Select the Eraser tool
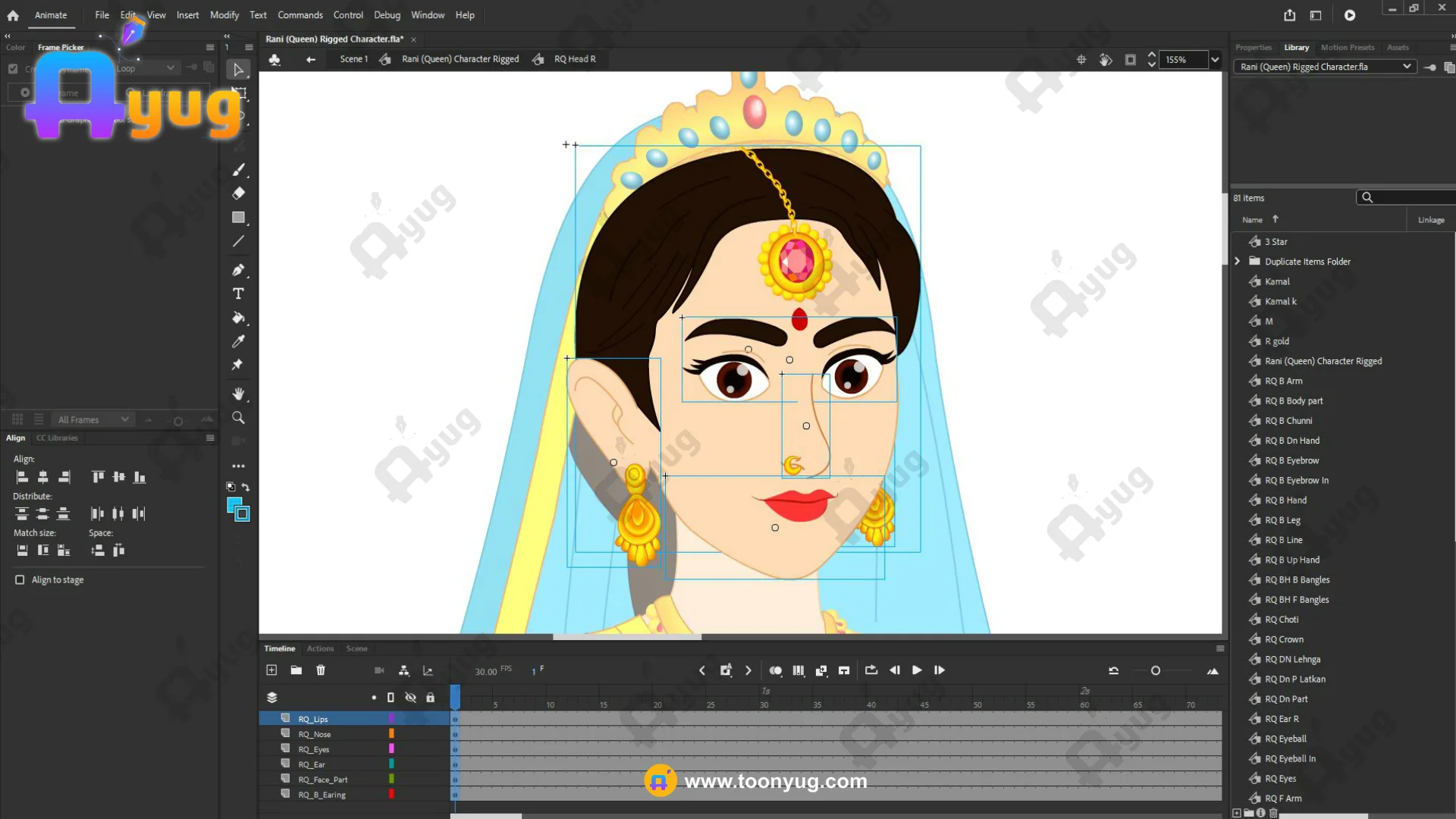Image resolution: width=1456 pixels, height=819 pixels. pos(238,193)
